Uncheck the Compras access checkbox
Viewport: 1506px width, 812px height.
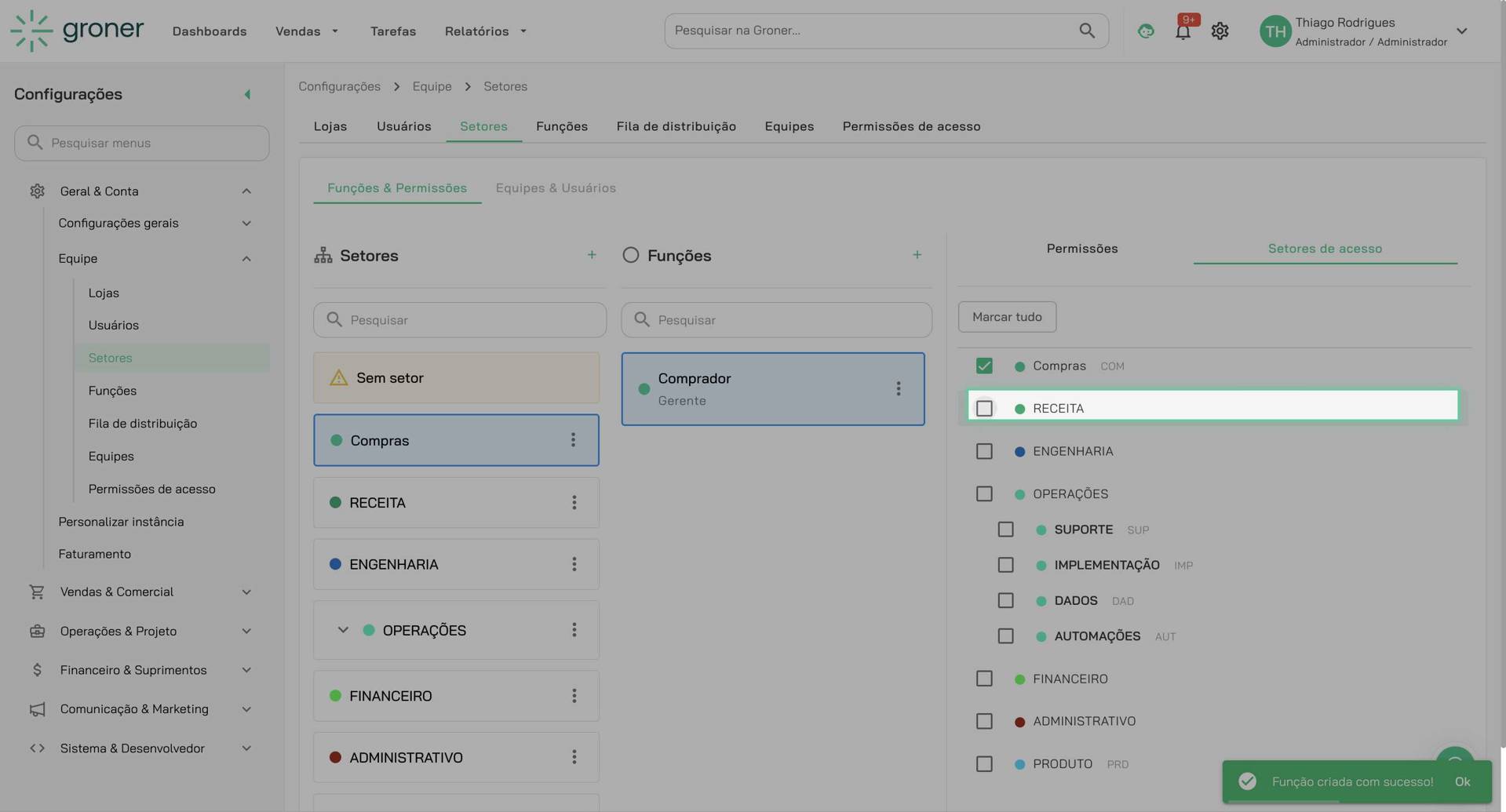(x=983, y=366)
